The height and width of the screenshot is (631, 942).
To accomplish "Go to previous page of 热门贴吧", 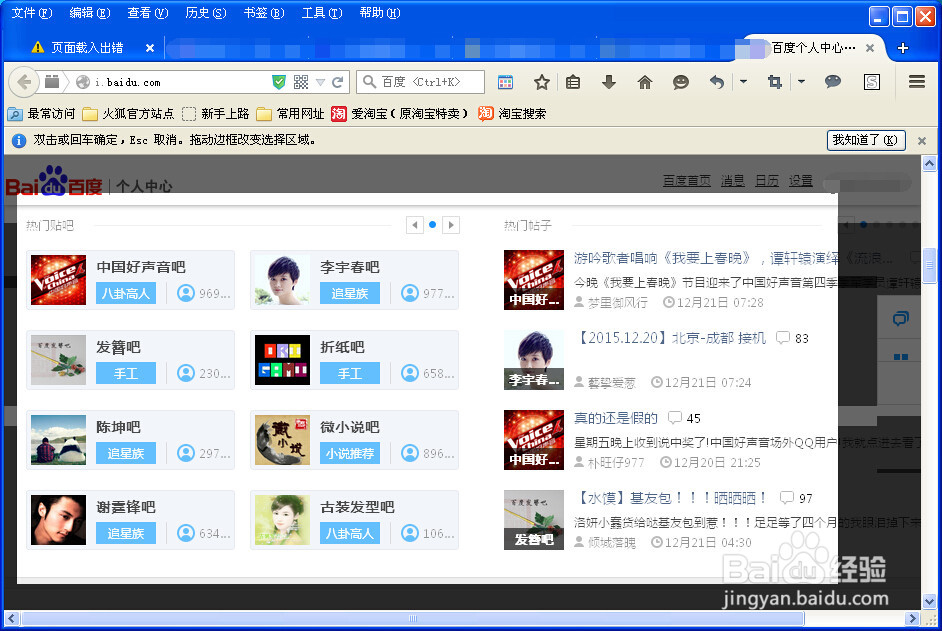I will [415, 225].
